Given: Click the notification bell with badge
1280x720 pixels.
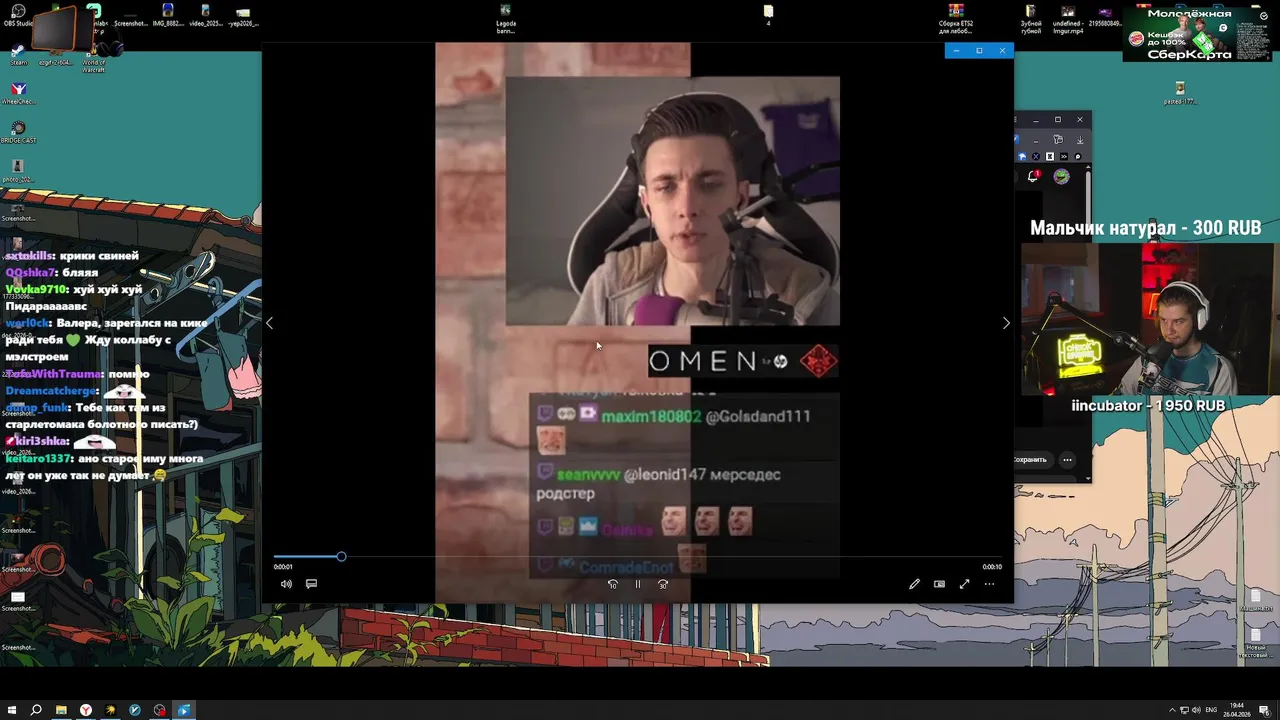Looking at the screenshot, I should click(1034, 176).
